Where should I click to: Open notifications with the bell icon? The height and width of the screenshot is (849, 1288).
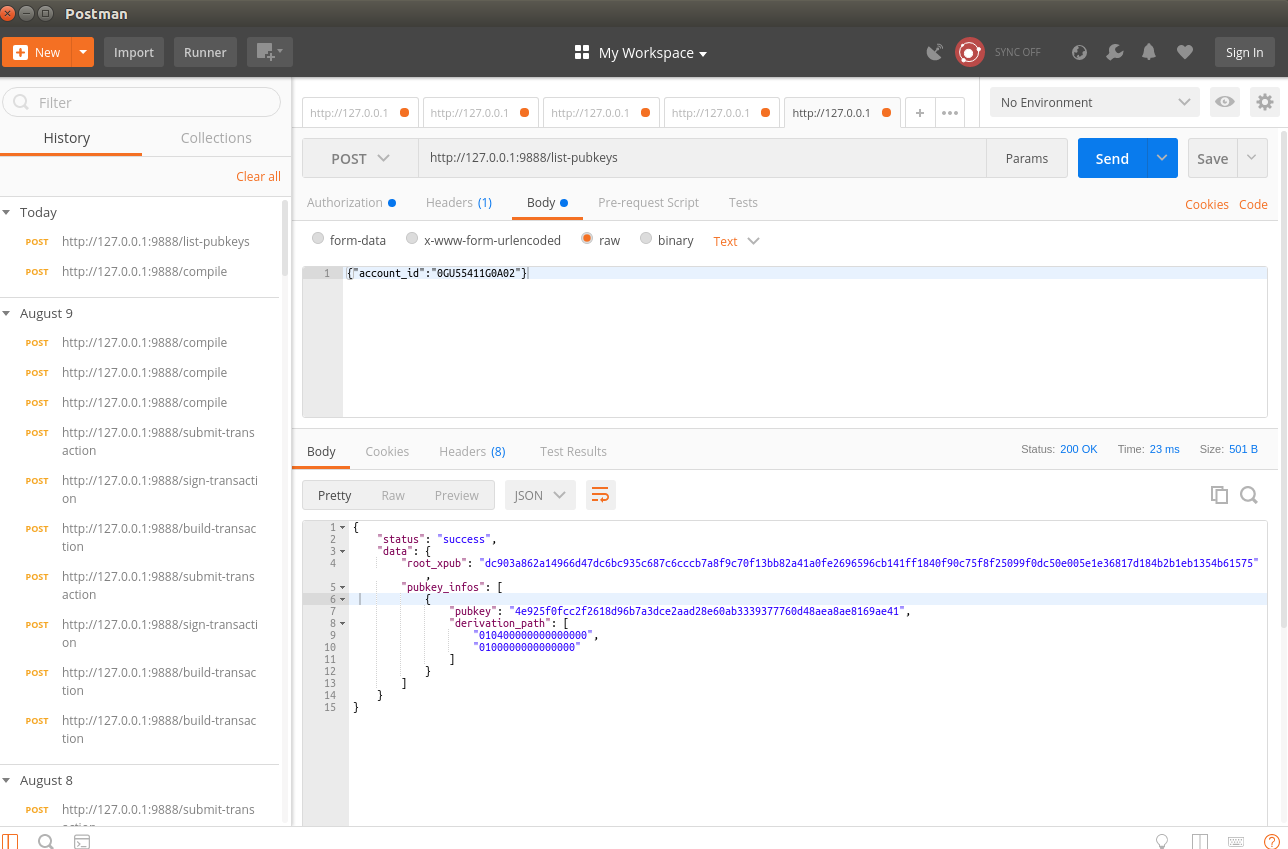[1150, 52]
